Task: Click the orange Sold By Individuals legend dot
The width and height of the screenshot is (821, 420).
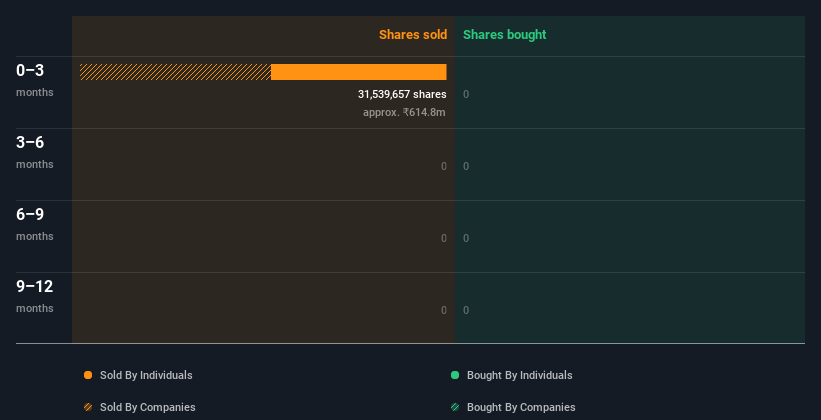Action: click(88, 375)
